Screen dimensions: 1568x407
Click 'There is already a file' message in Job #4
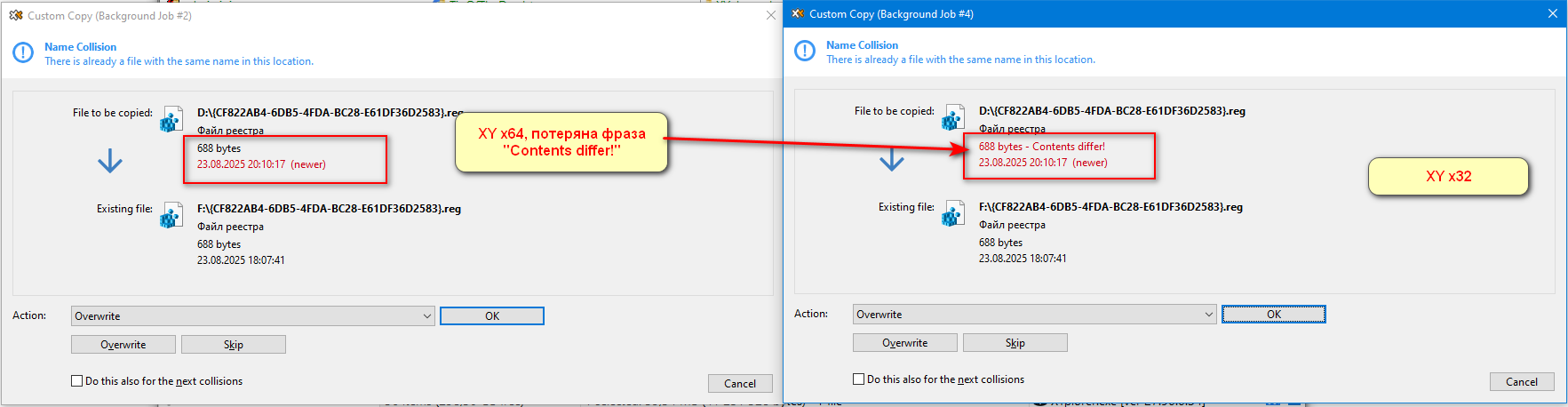point(960,60)
